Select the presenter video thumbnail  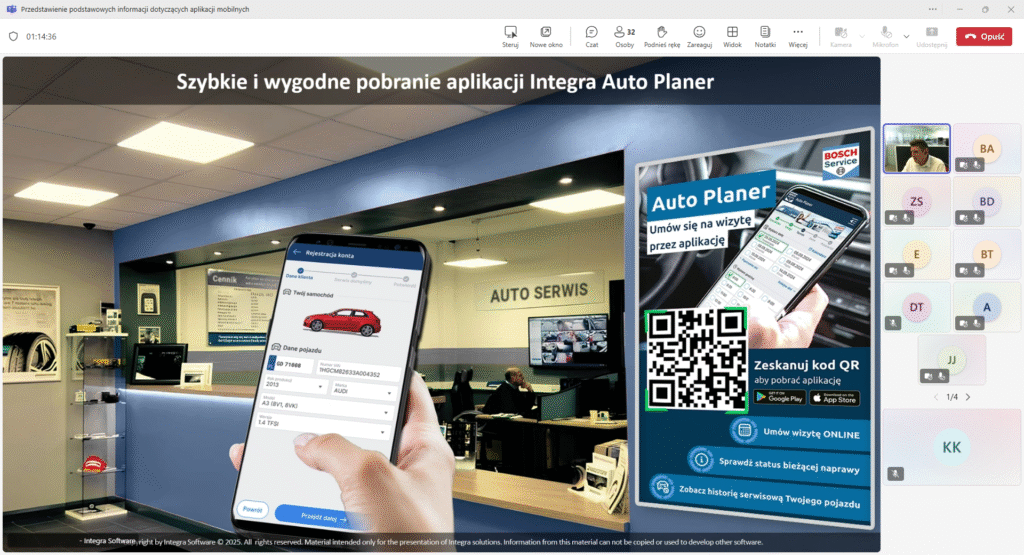tap(916, 148)
